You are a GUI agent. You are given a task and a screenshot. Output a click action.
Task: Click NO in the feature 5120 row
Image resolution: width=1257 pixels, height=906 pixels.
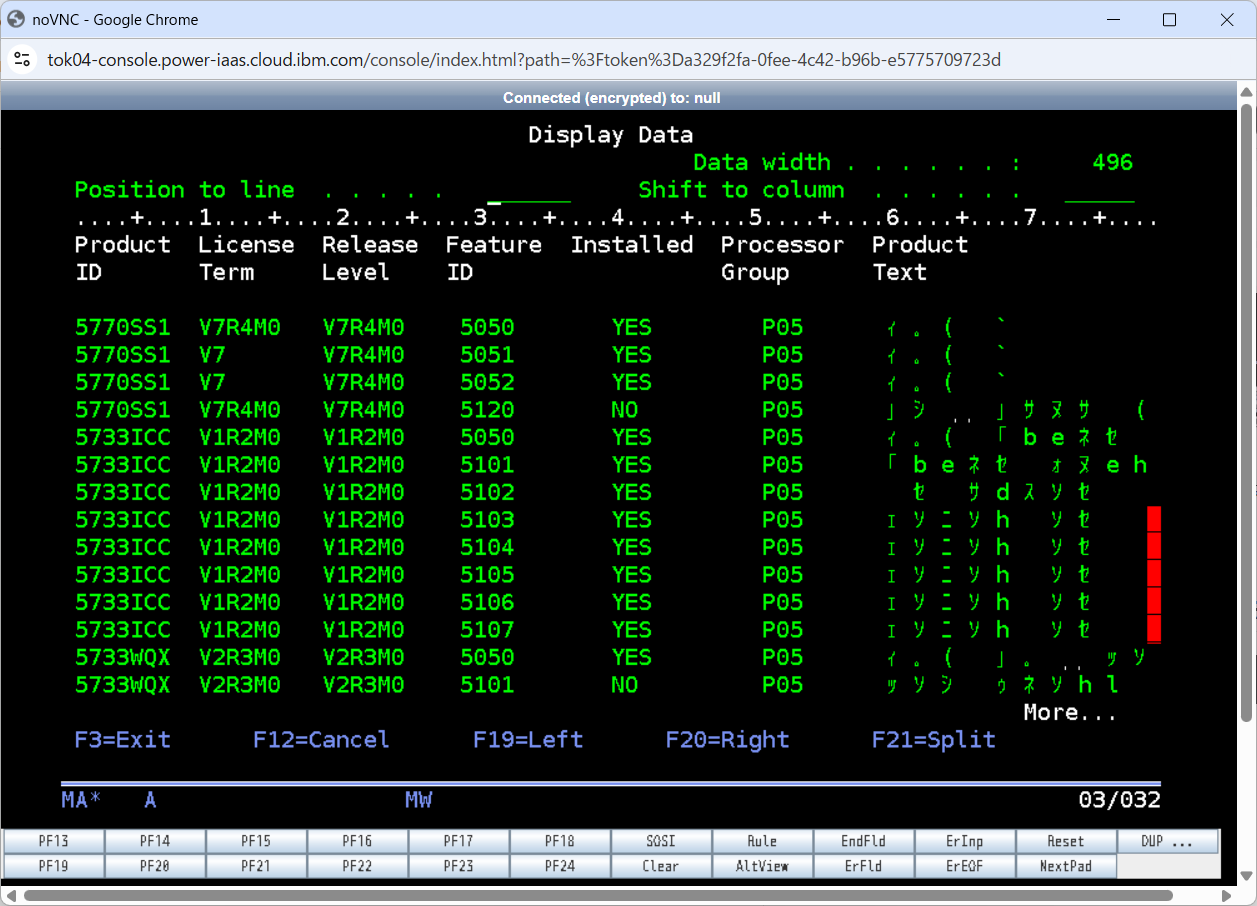pos(625,410)
